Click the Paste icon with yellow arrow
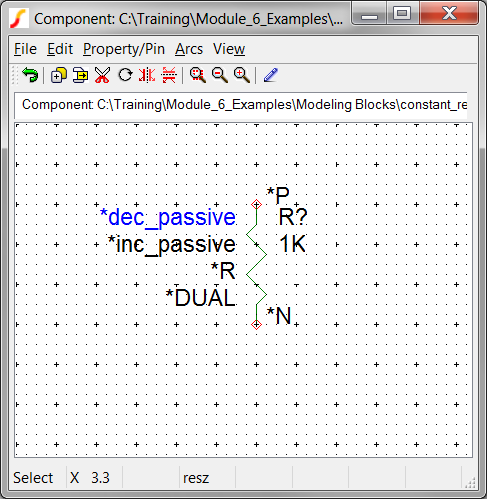Viewport: 487px width, 499px height. (x=80, y=75)
